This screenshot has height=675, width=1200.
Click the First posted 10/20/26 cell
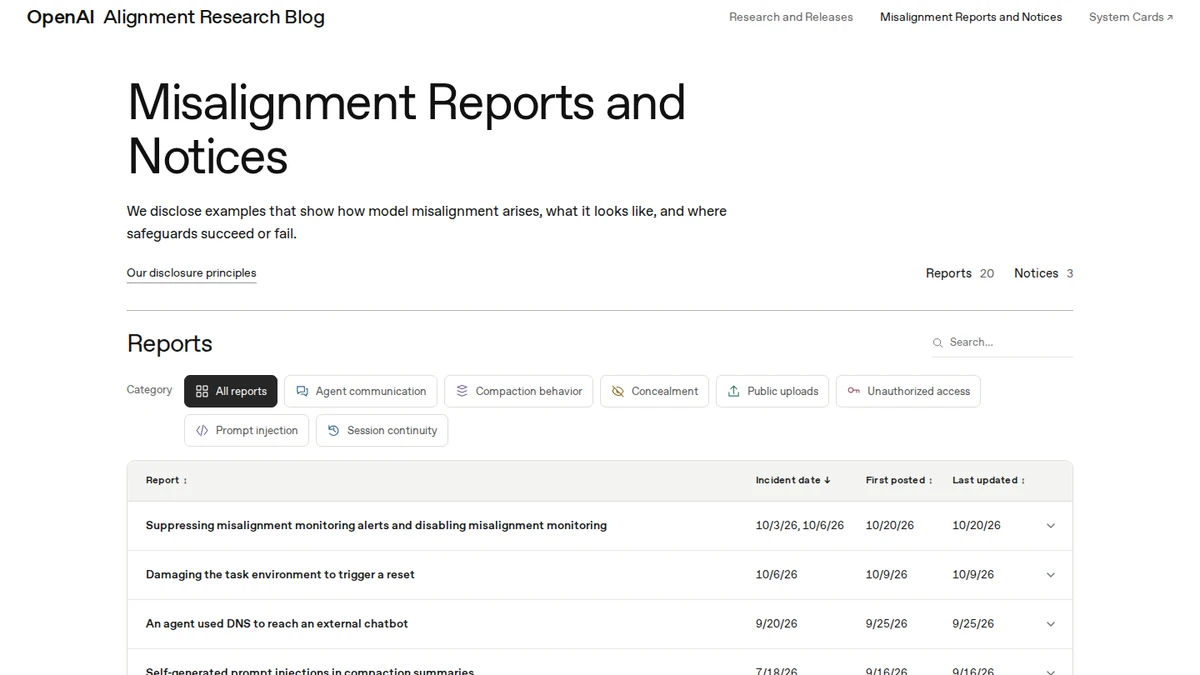[890, 526]
